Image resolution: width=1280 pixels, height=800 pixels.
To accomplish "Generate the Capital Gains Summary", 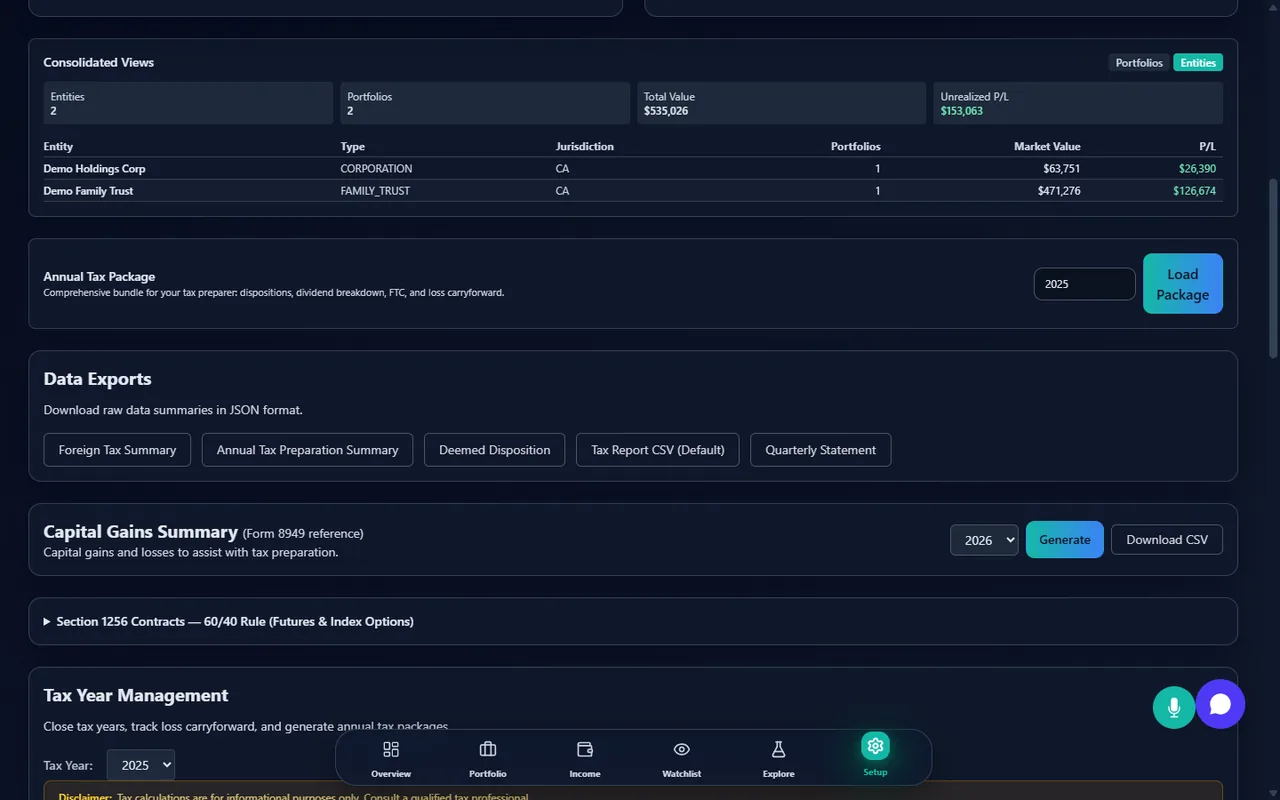I will click(x=1065, y=540).
